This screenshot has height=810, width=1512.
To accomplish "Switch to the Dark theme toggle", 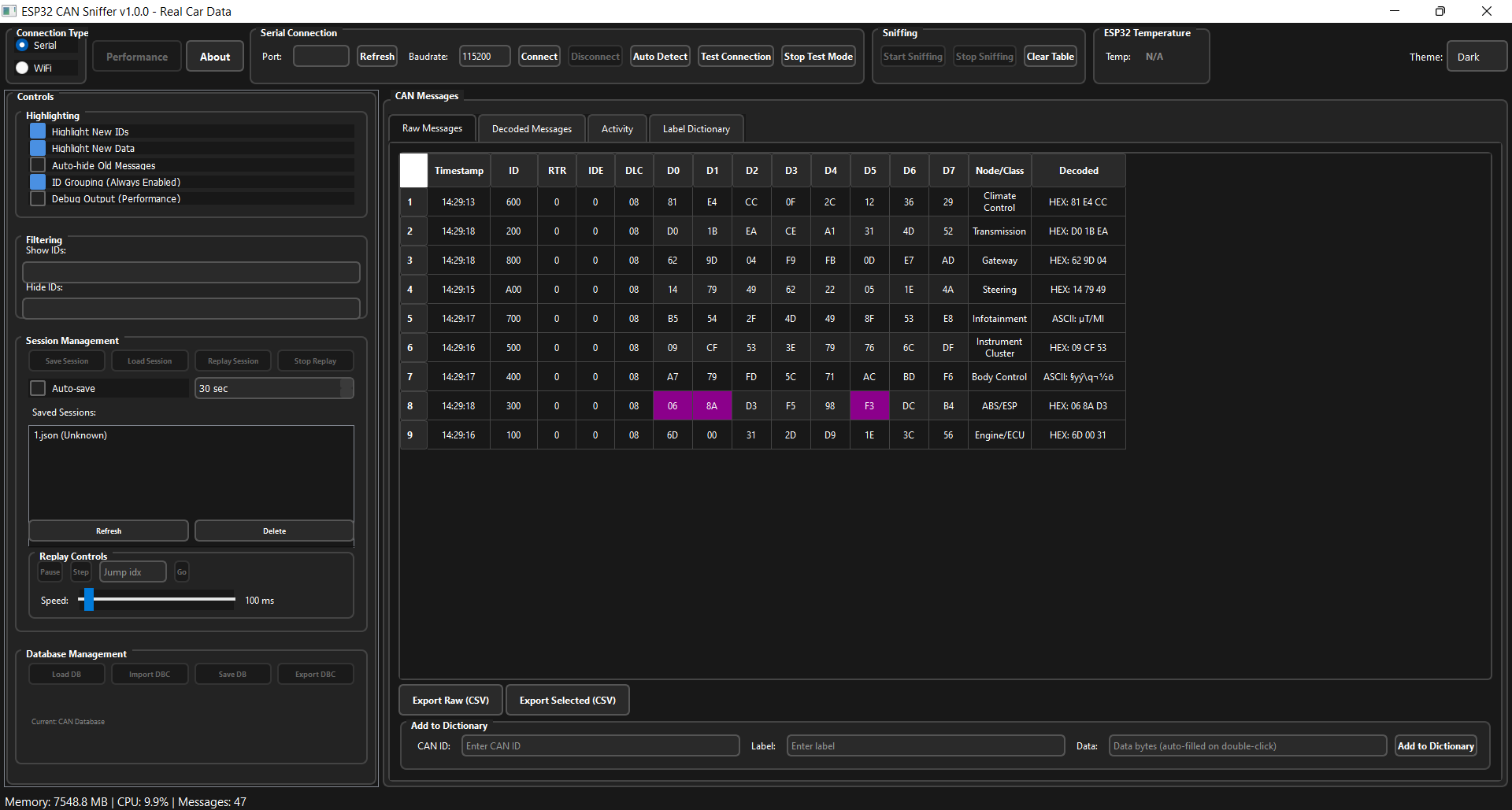I will pos(1476,56).
